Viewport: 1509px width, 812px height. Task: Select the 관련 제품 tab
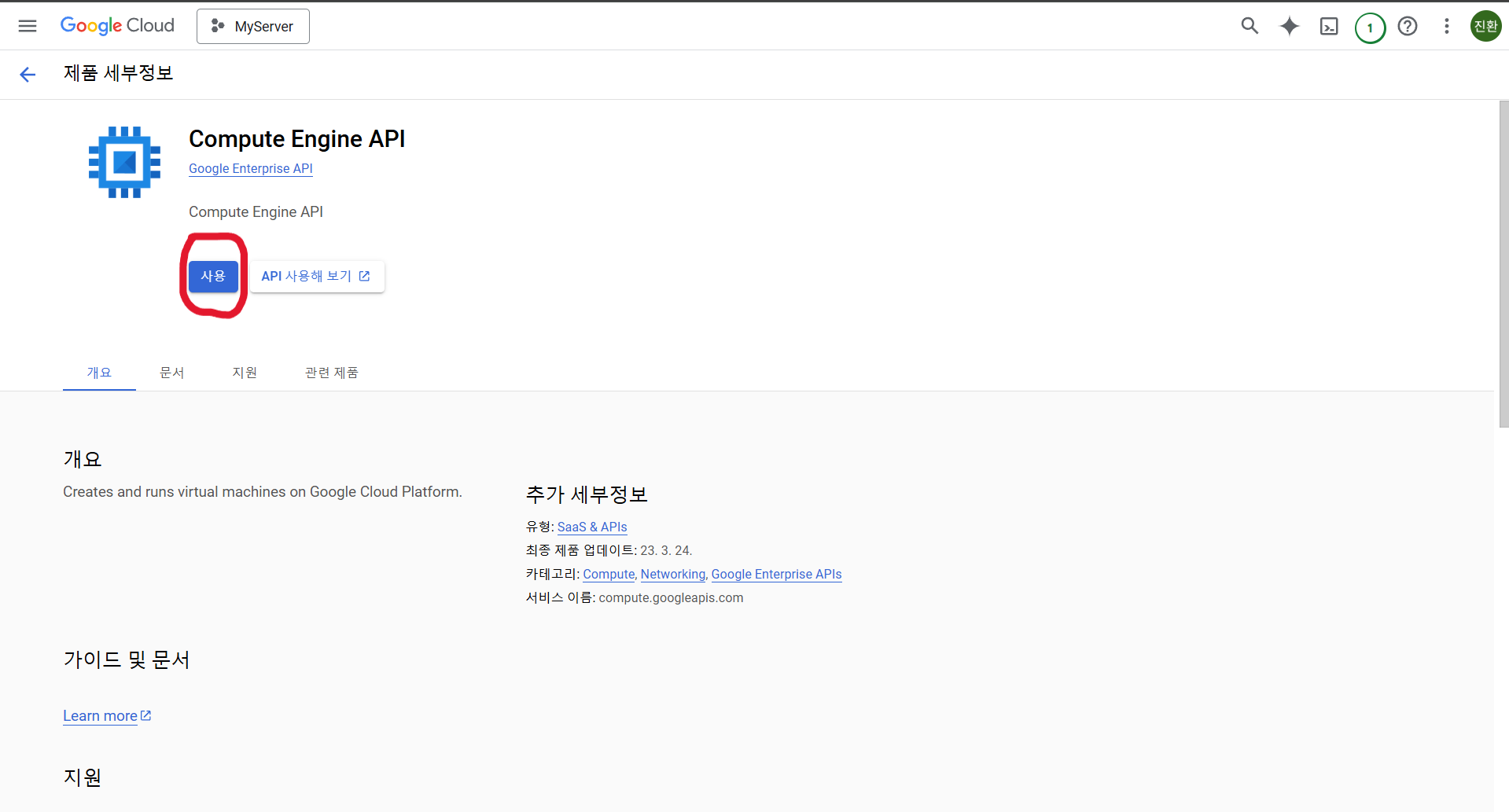tap(331, 373)
